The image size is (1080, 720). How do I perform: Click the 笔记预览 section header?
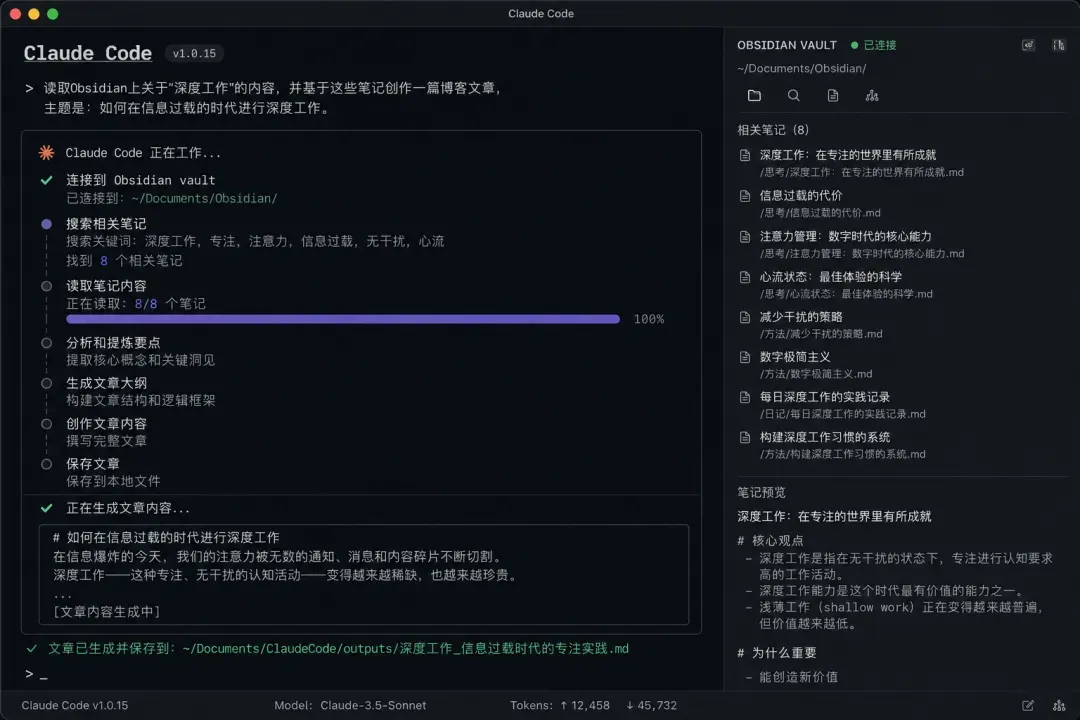761,493
